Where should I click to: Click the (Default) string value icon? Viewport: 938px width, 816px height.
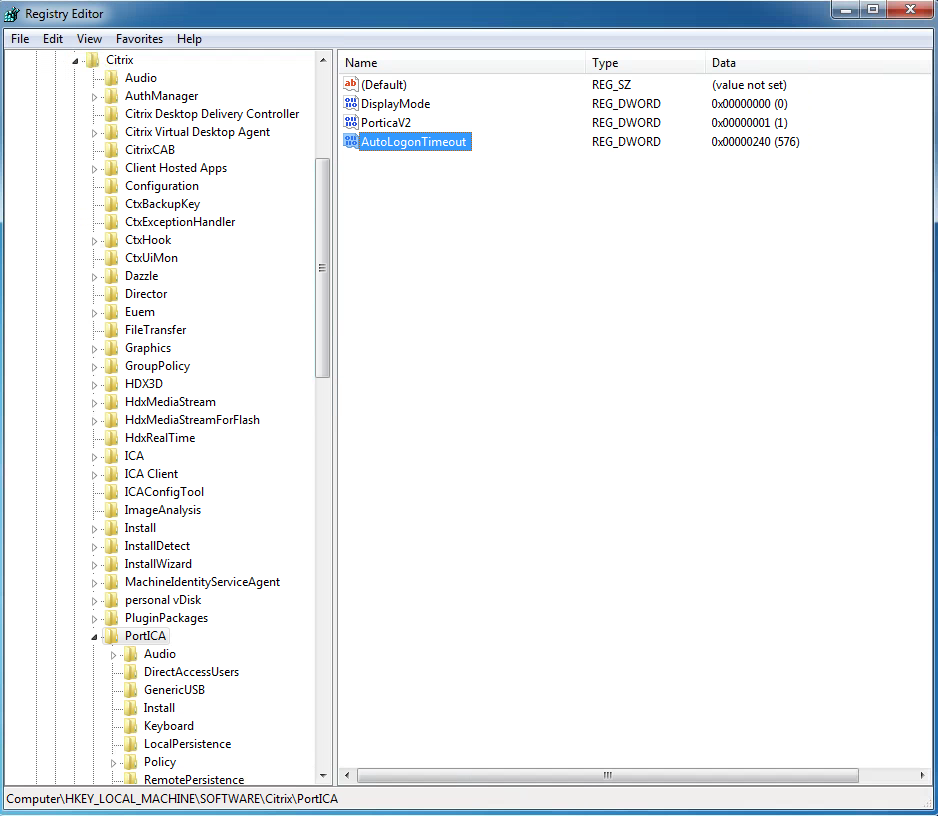tap(351, 84)
